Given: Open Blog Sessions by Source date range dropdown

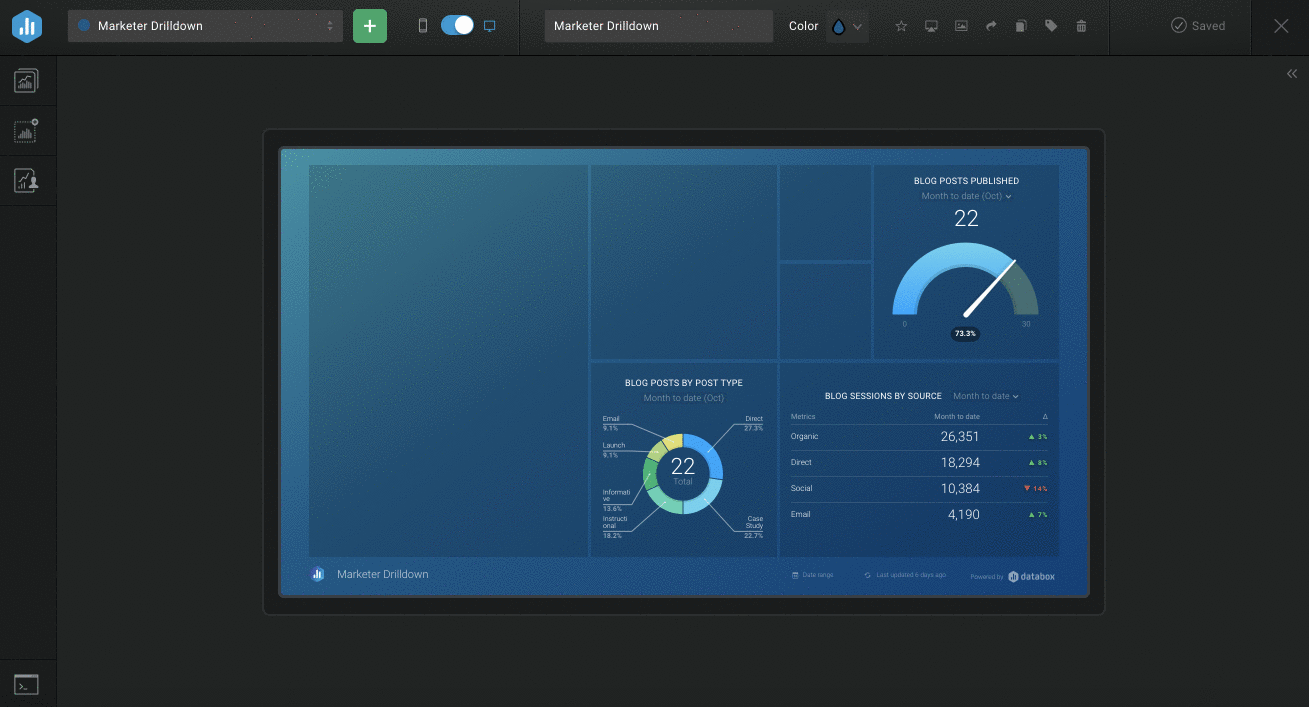Looking at the screenshot, I should [985, 396].
